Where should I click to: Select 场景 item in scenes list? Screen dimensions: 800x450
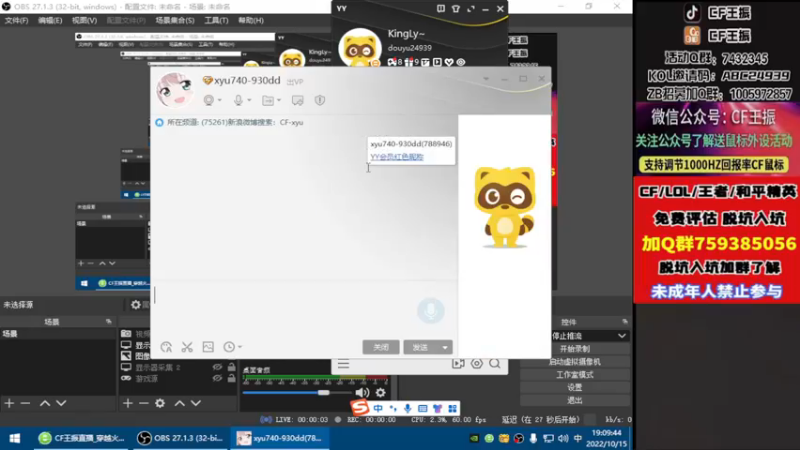[58, 334]
